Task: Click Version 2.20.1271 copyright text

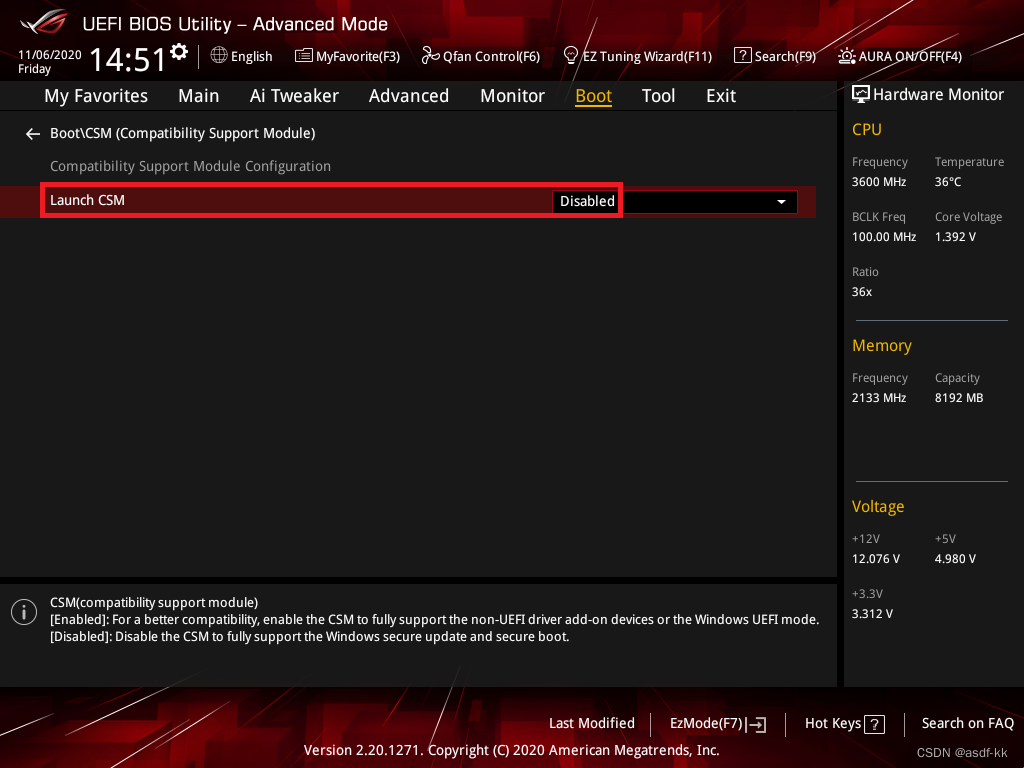Action: point(511,750)
